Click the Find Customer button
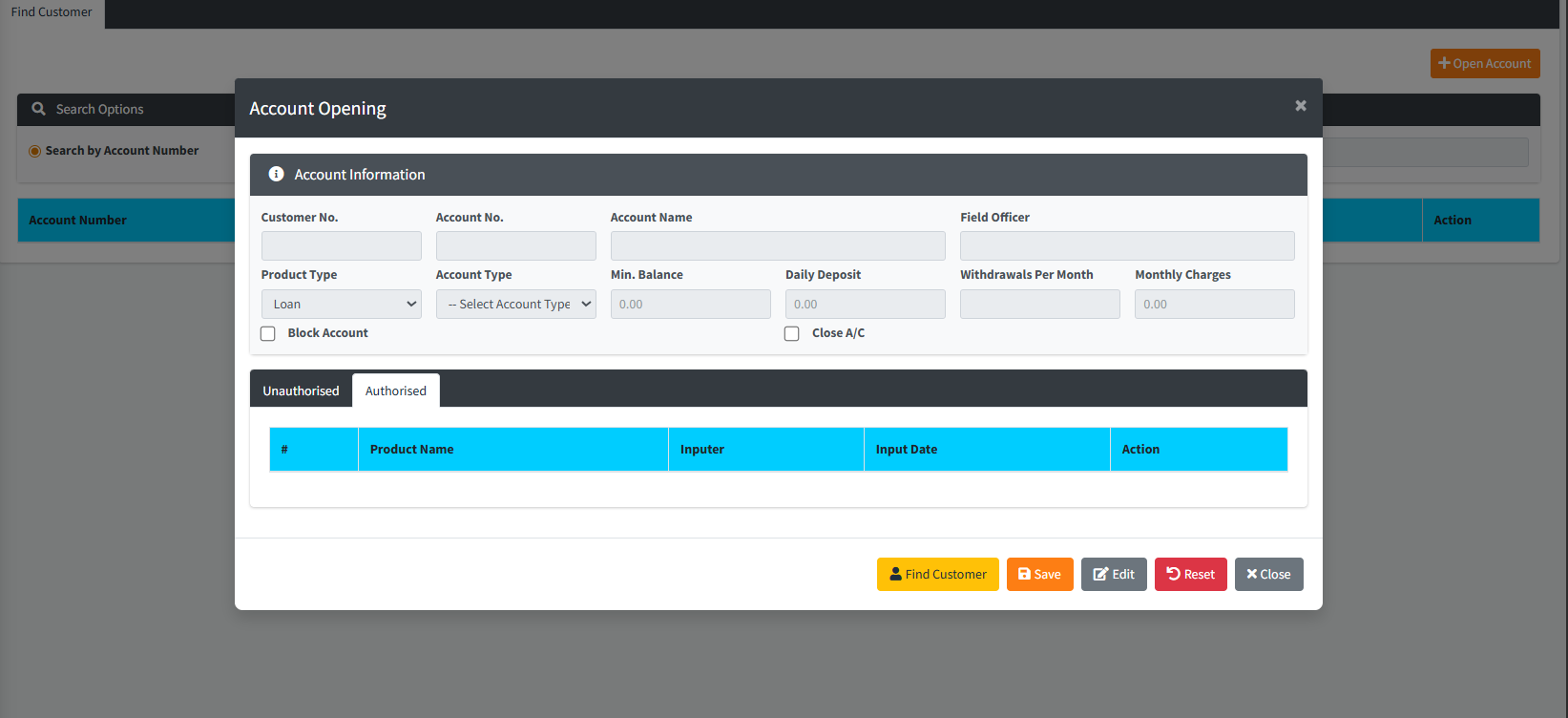 [937, 574]
